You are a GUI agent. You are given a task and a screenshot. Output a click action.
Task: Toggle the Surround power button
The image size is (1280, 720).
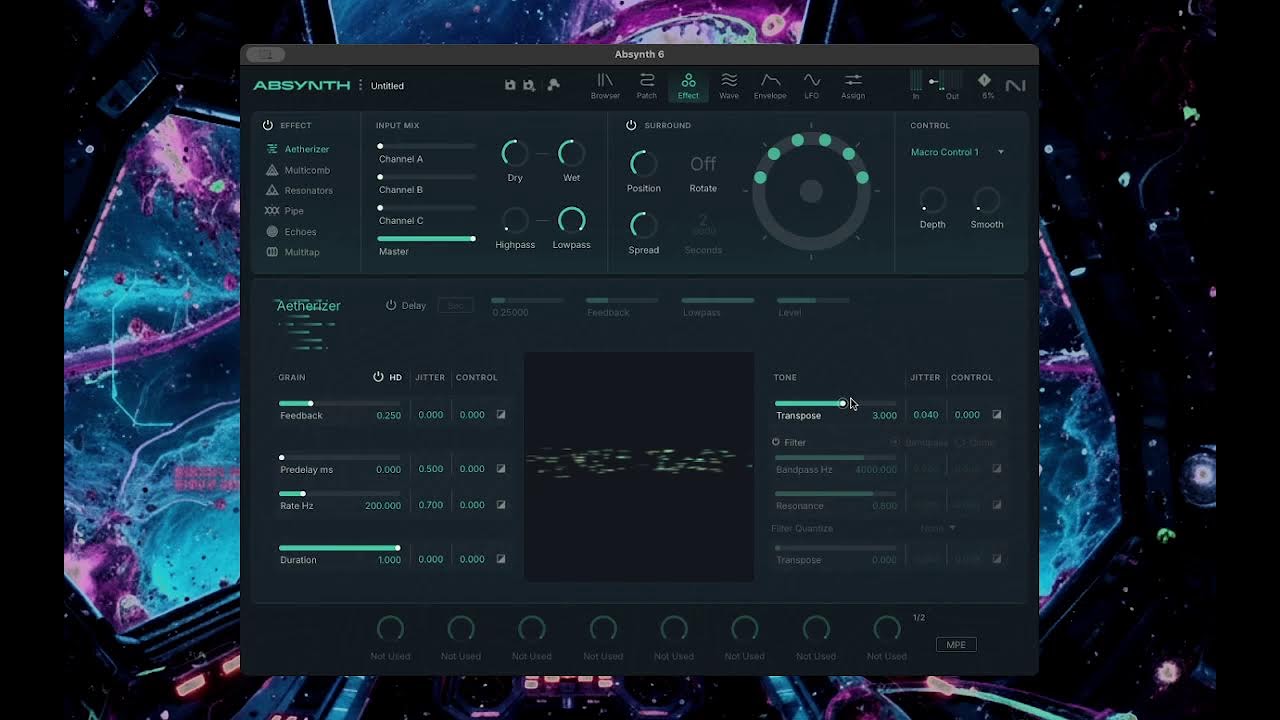[631, 125]
